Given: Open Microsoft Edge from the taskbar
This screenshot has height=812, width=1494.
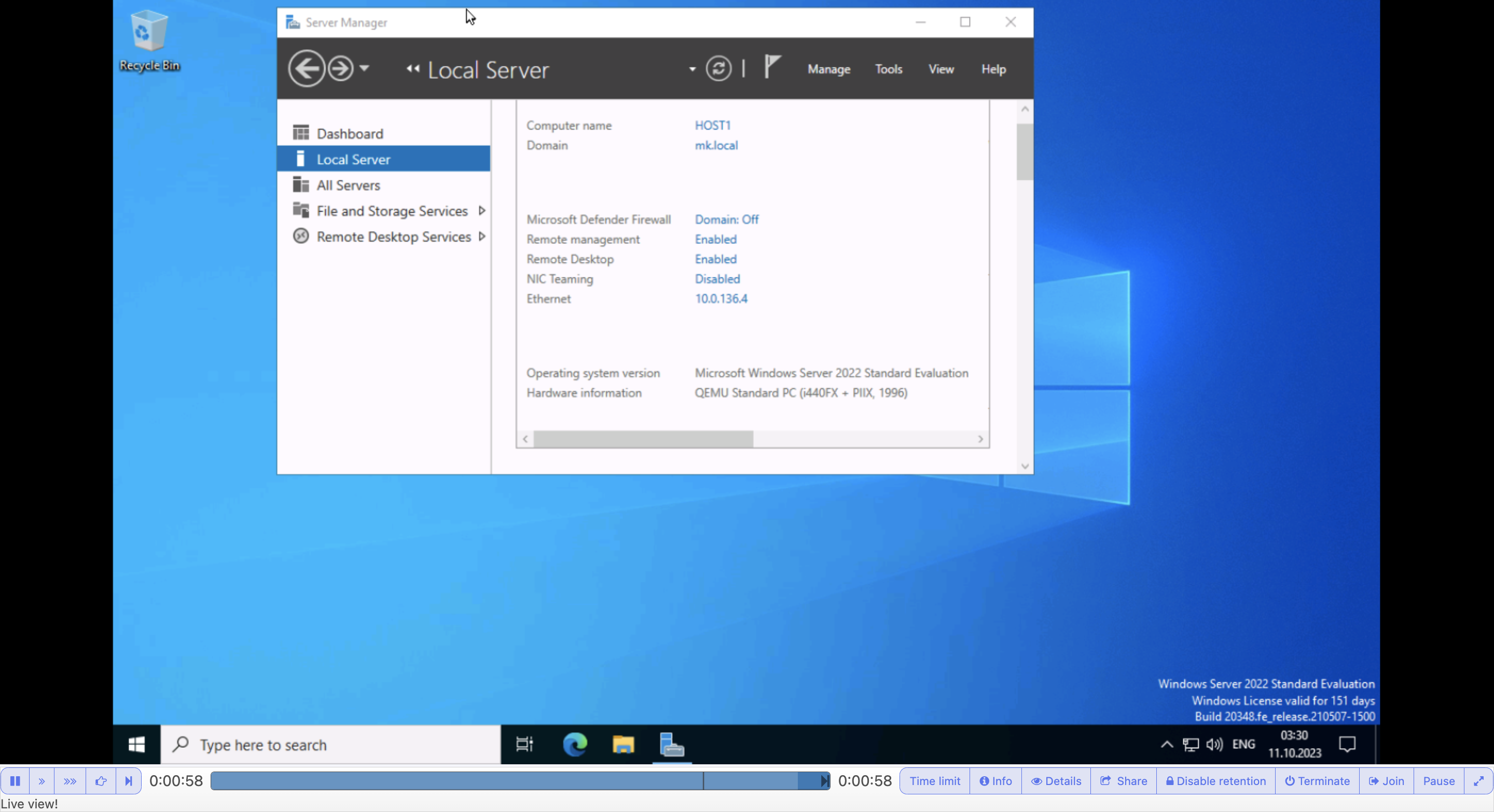Looking at the screenshot, I should coord(574,745).
